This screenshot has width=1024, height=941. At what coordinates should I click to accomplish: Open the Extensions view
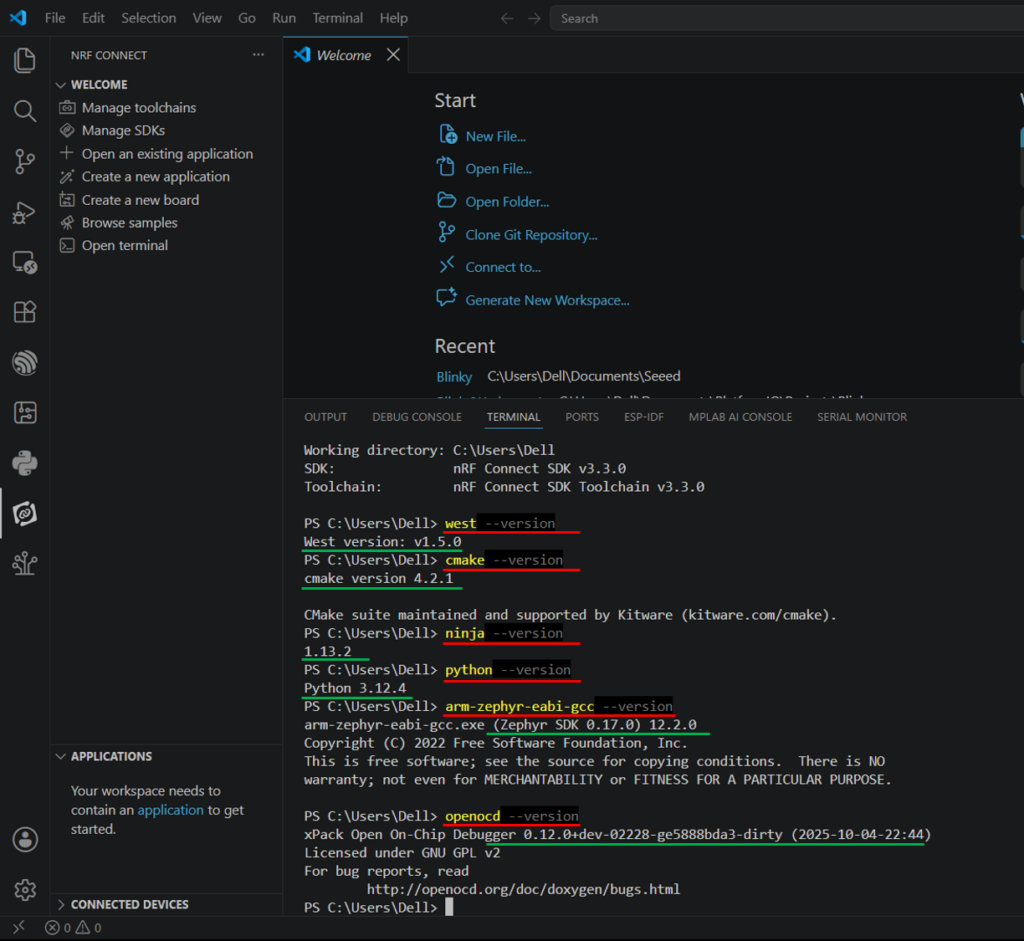25,312
